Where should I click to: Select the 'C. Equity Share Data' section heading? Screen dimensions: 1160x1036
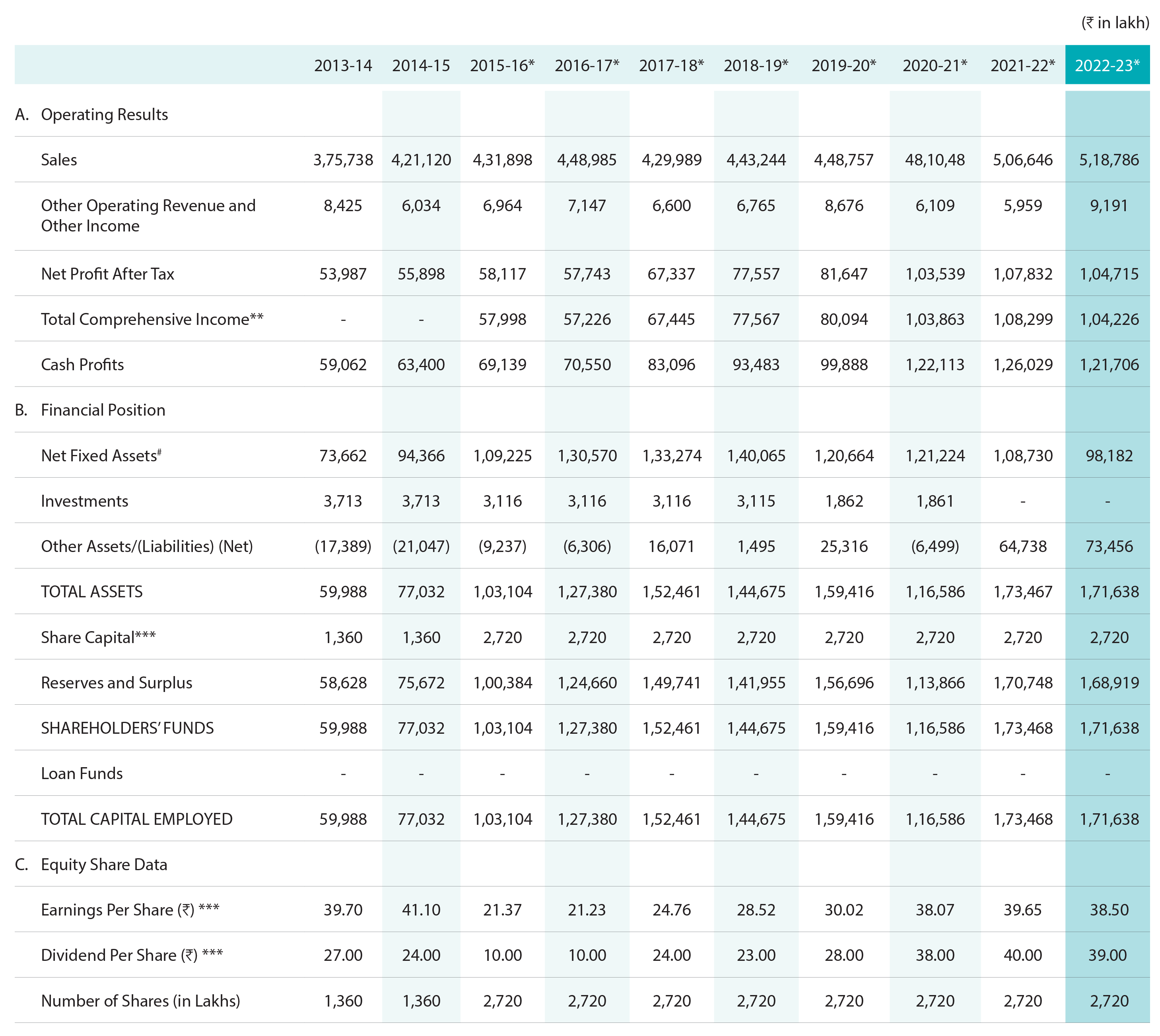point(91,864)
